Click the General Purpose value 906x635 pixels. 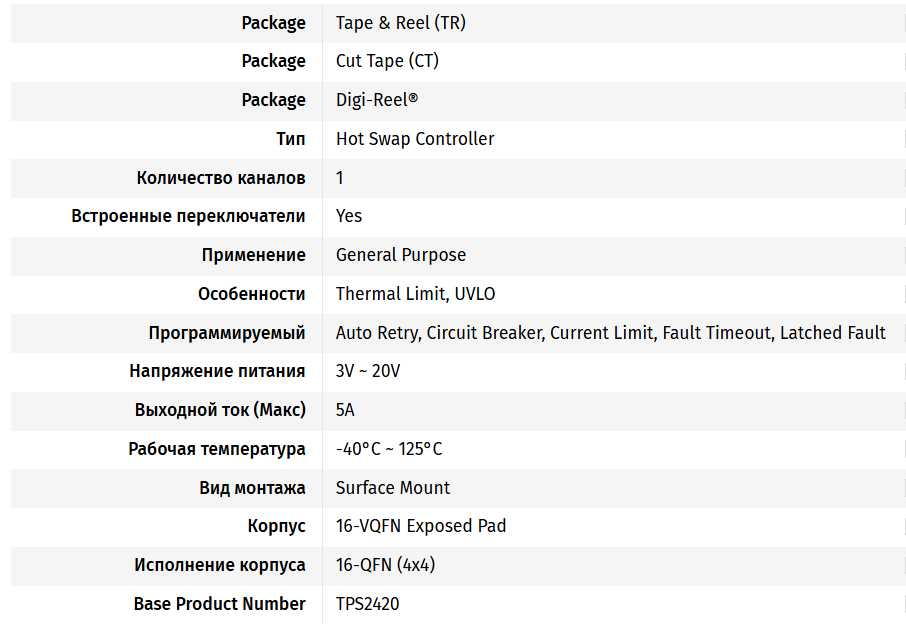tap(400, 255)
